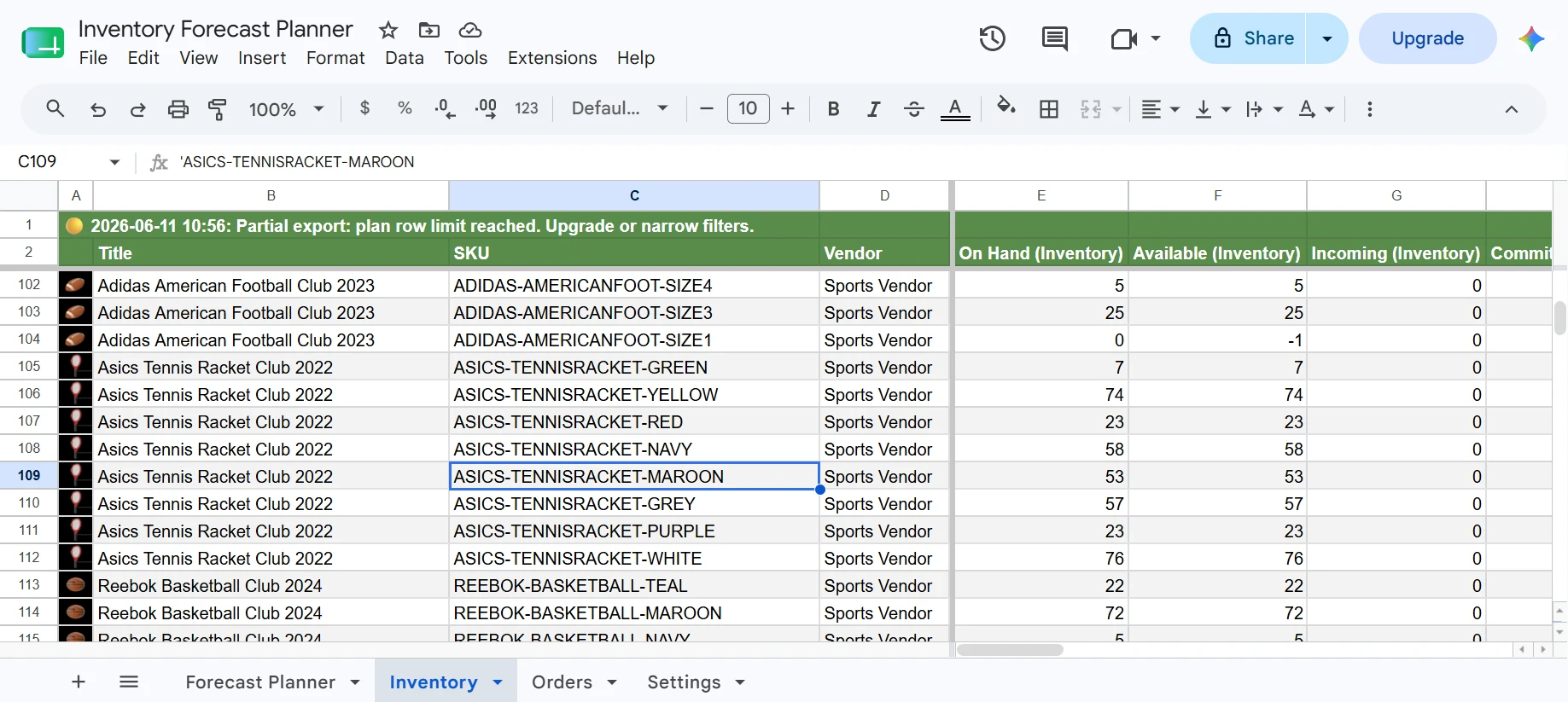Open the Format menu

point(335,58)
